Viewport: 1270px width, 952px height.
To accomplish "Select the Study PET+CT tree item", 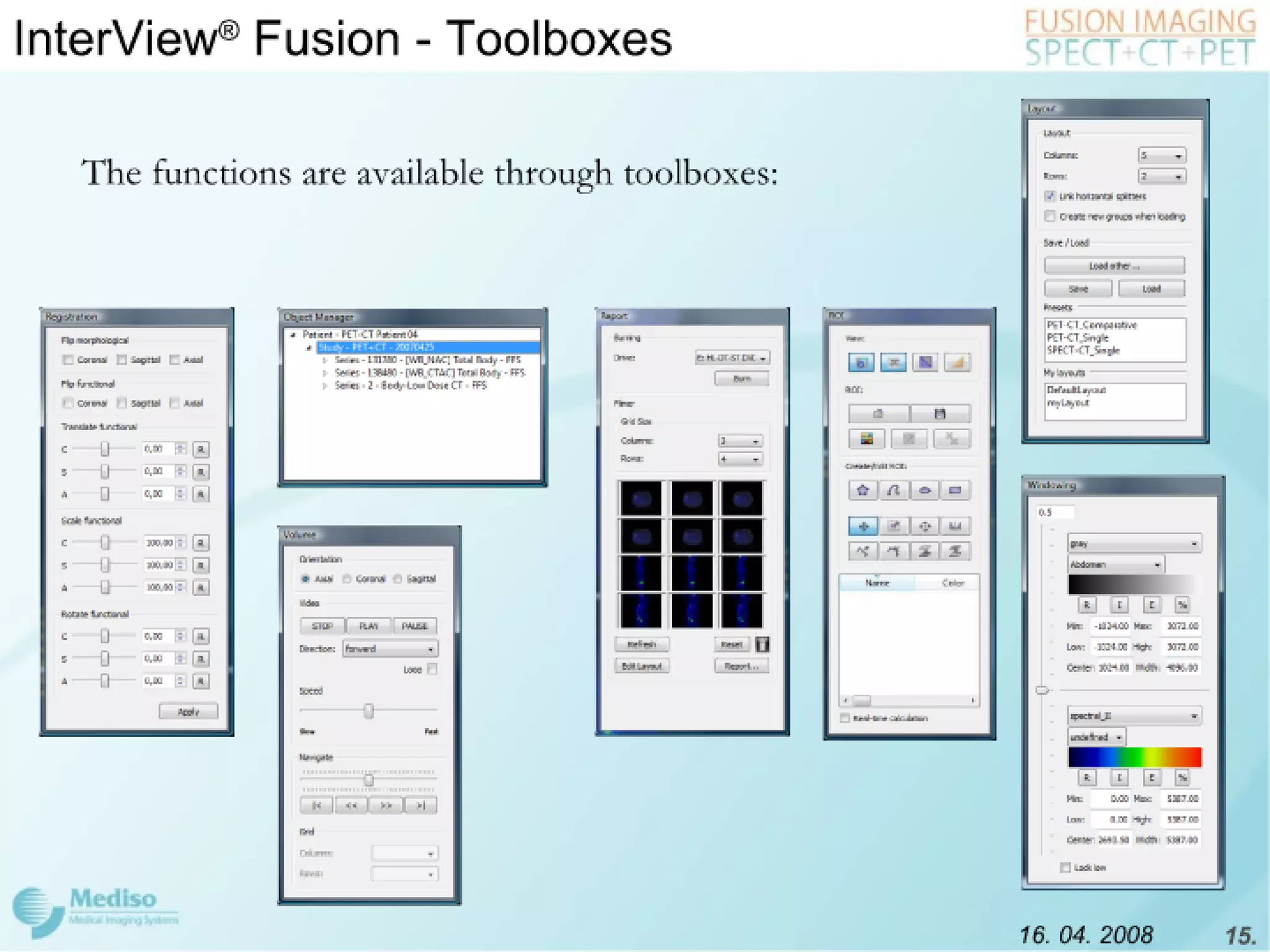I will click(376, 347).
